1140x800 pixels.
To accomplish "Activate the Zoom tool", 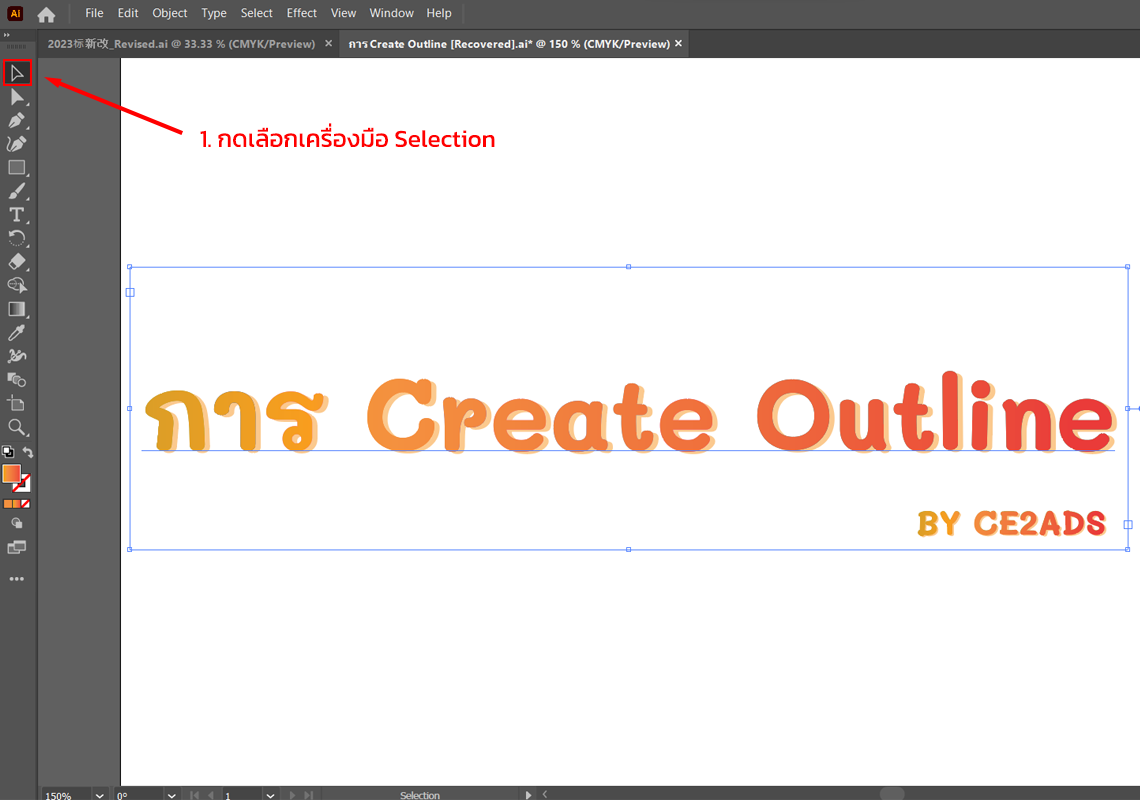I will 17,427.
